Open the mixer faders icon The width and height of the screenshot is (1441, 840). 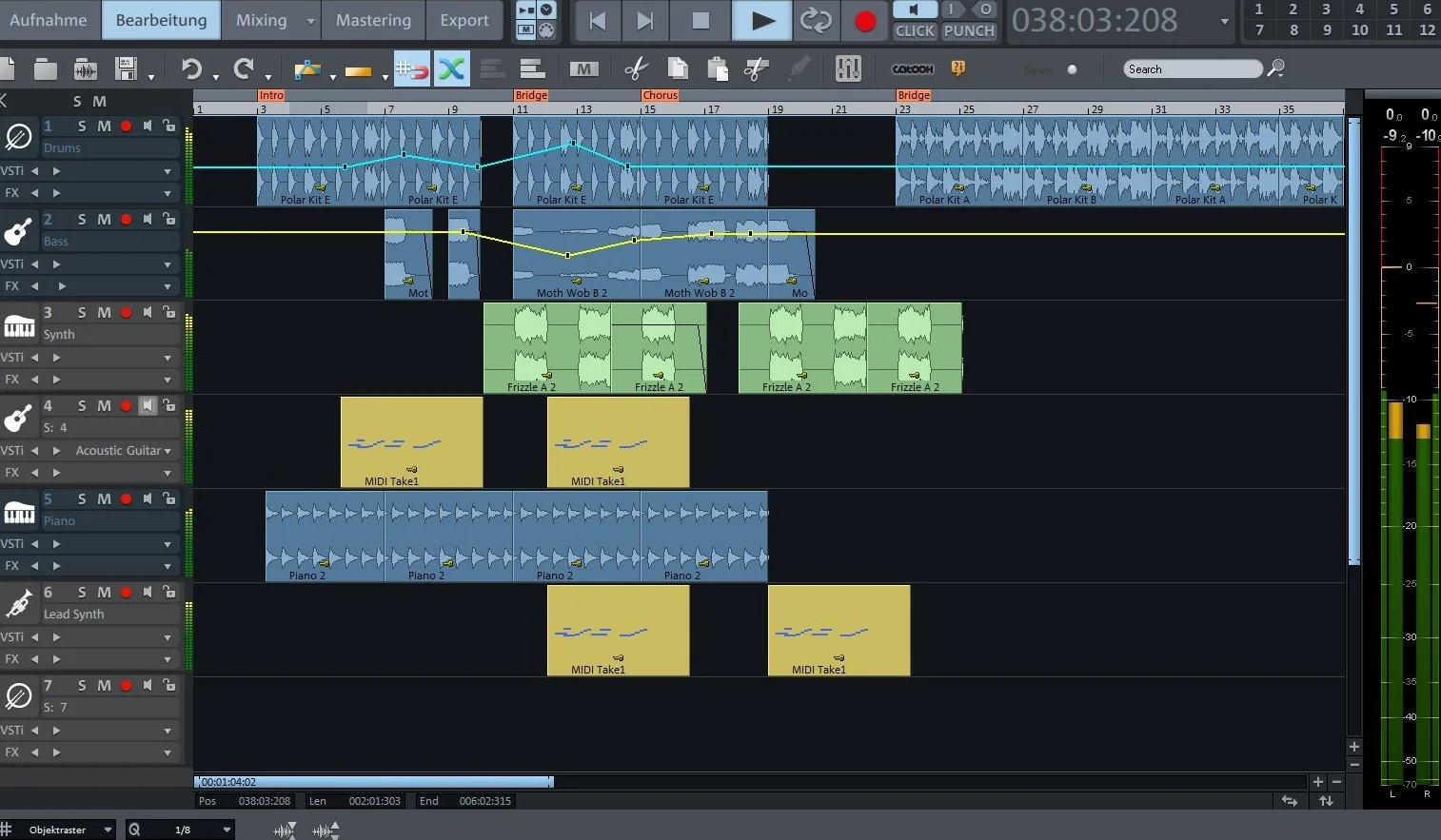tap(848, 68)
